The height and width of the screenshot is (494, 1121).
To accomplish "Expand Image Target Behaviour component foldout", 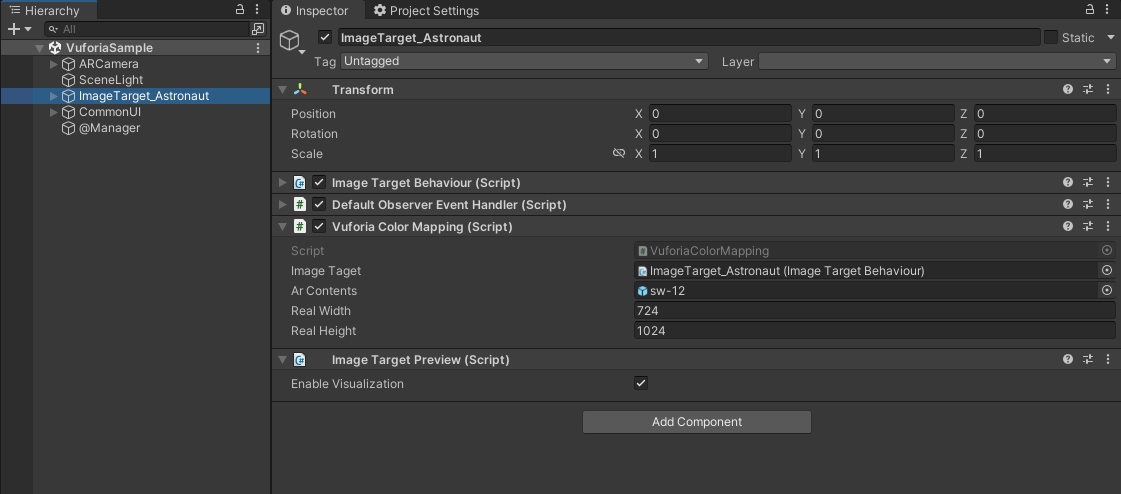I will pos(282,183).
